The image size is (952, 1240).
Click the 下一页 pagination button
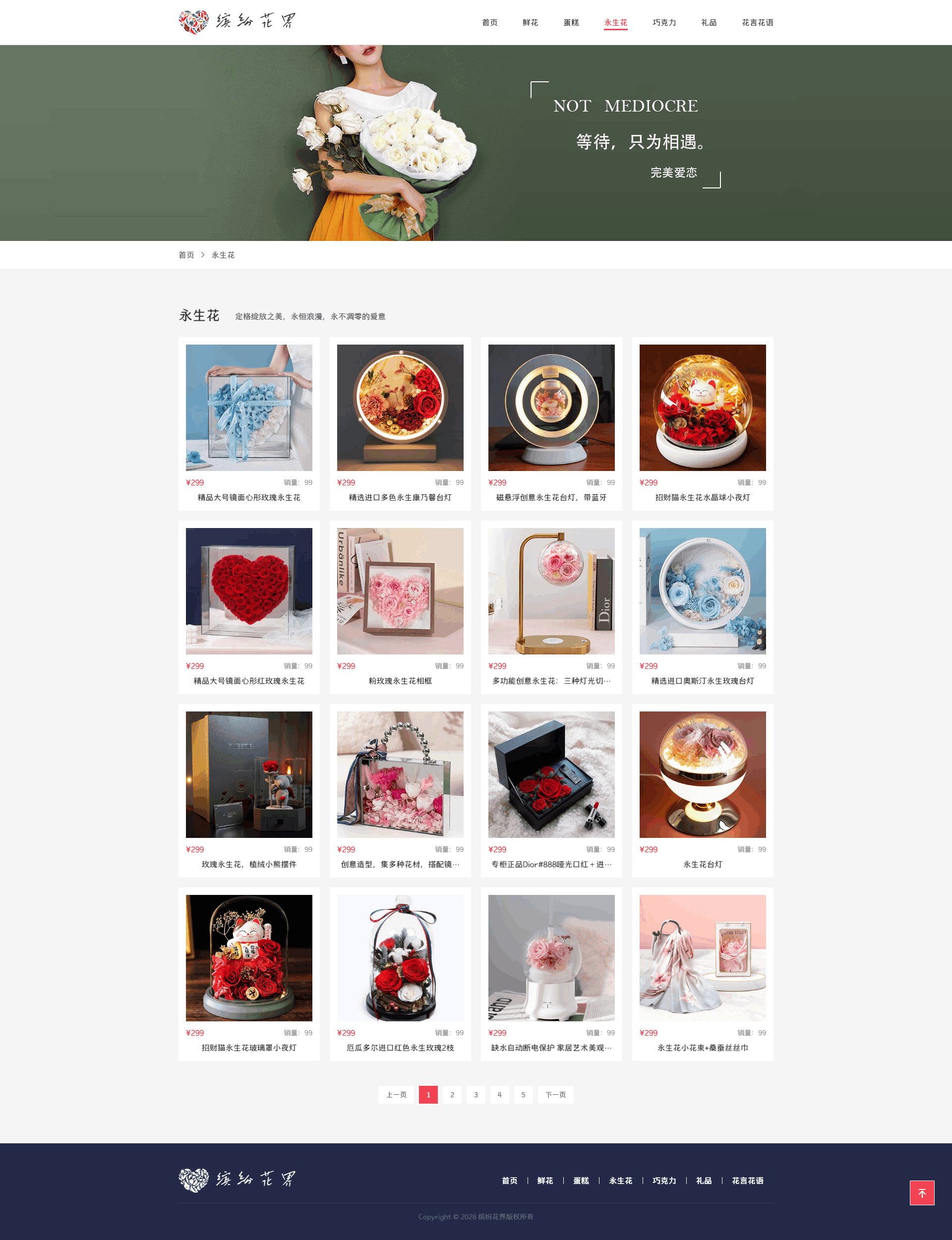[x=555, y=1094]
